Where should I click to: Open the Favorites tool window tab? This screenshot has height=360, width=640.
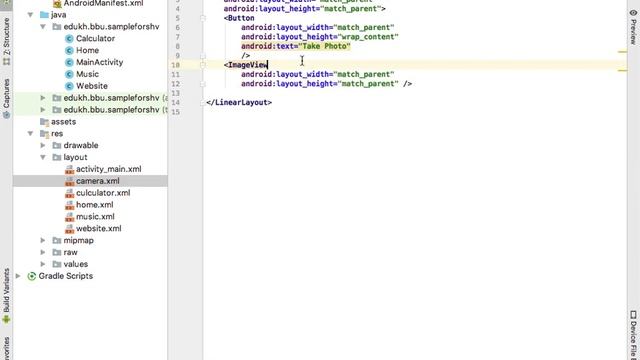pos(6,348)
